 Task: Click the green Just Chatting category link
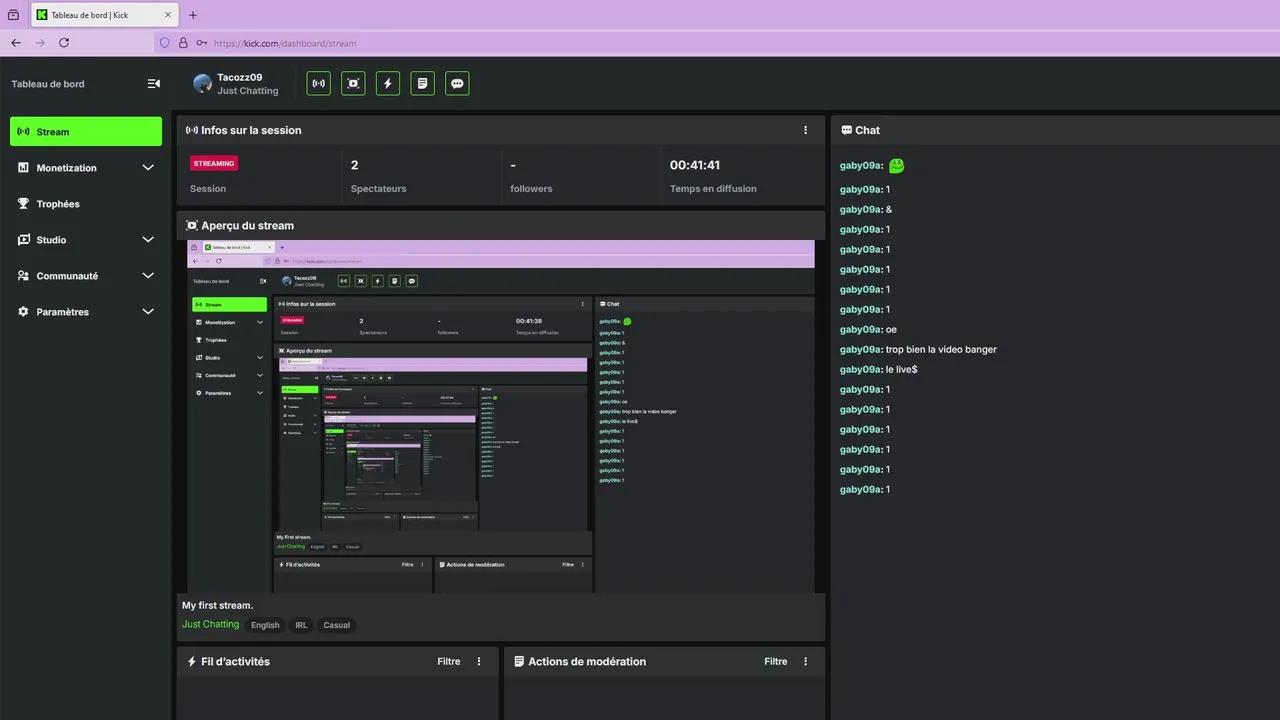point(210,625)
